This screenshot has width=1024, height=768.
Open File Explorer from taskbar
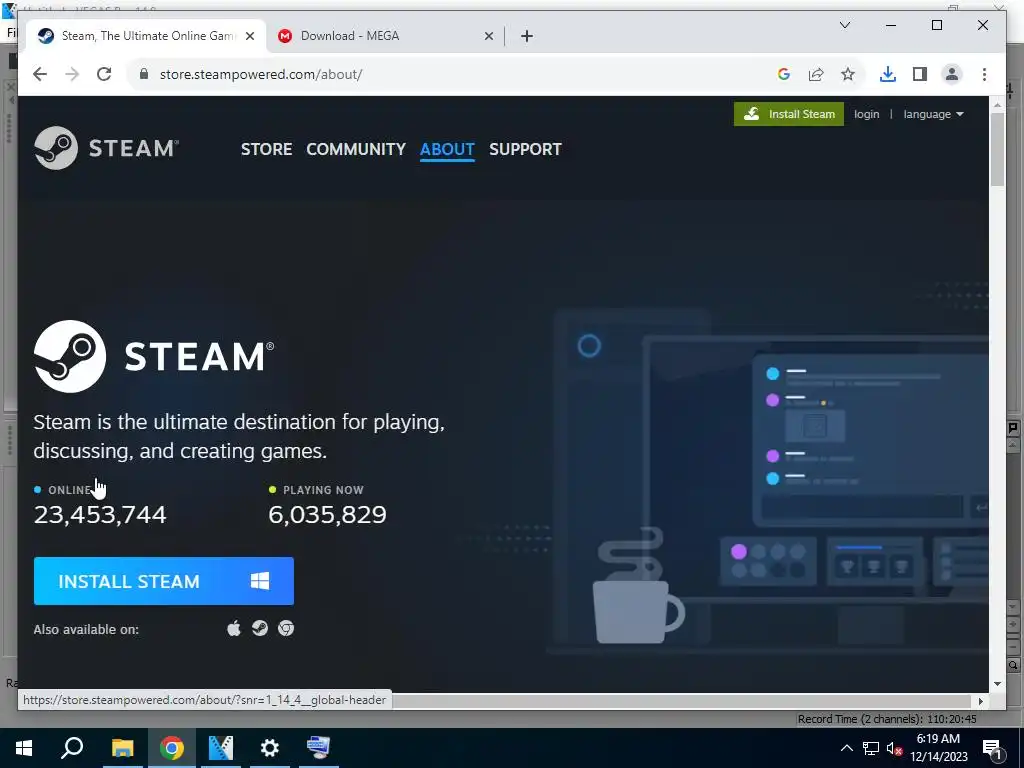pos(122,748)
